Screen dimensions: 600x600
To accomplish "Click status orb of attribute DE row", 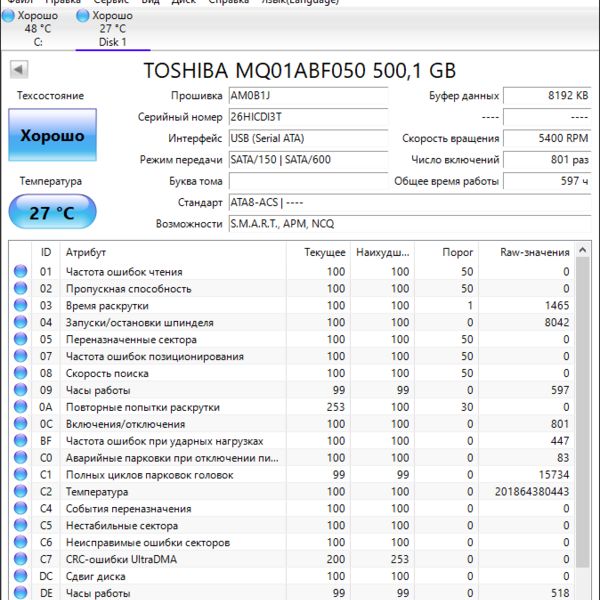I will click(21, 592).
